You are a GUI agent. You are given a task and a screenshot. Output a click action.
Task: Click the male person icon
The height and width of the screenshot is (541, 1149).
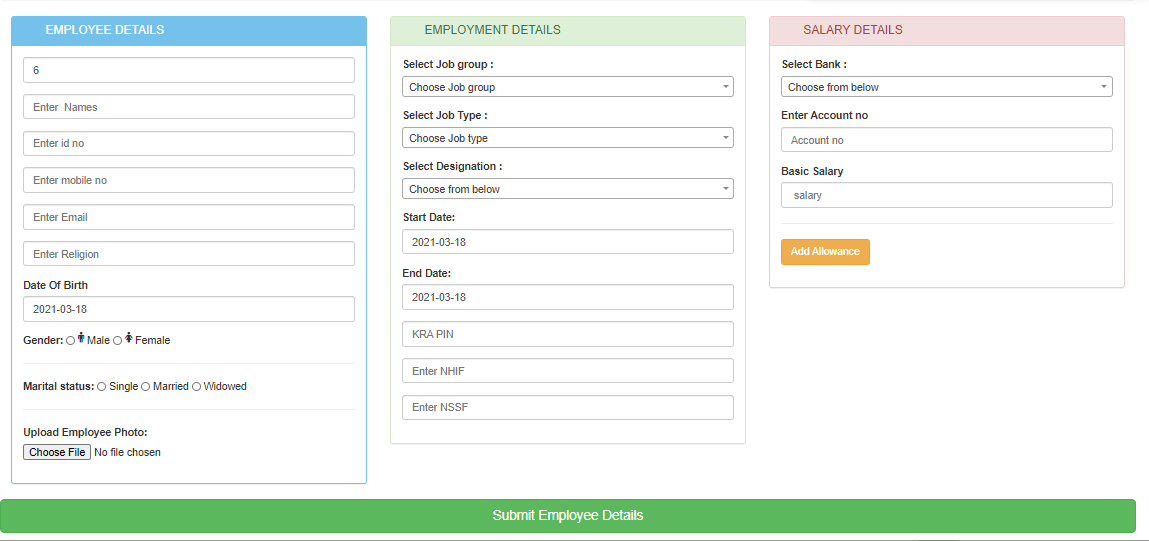81,339
